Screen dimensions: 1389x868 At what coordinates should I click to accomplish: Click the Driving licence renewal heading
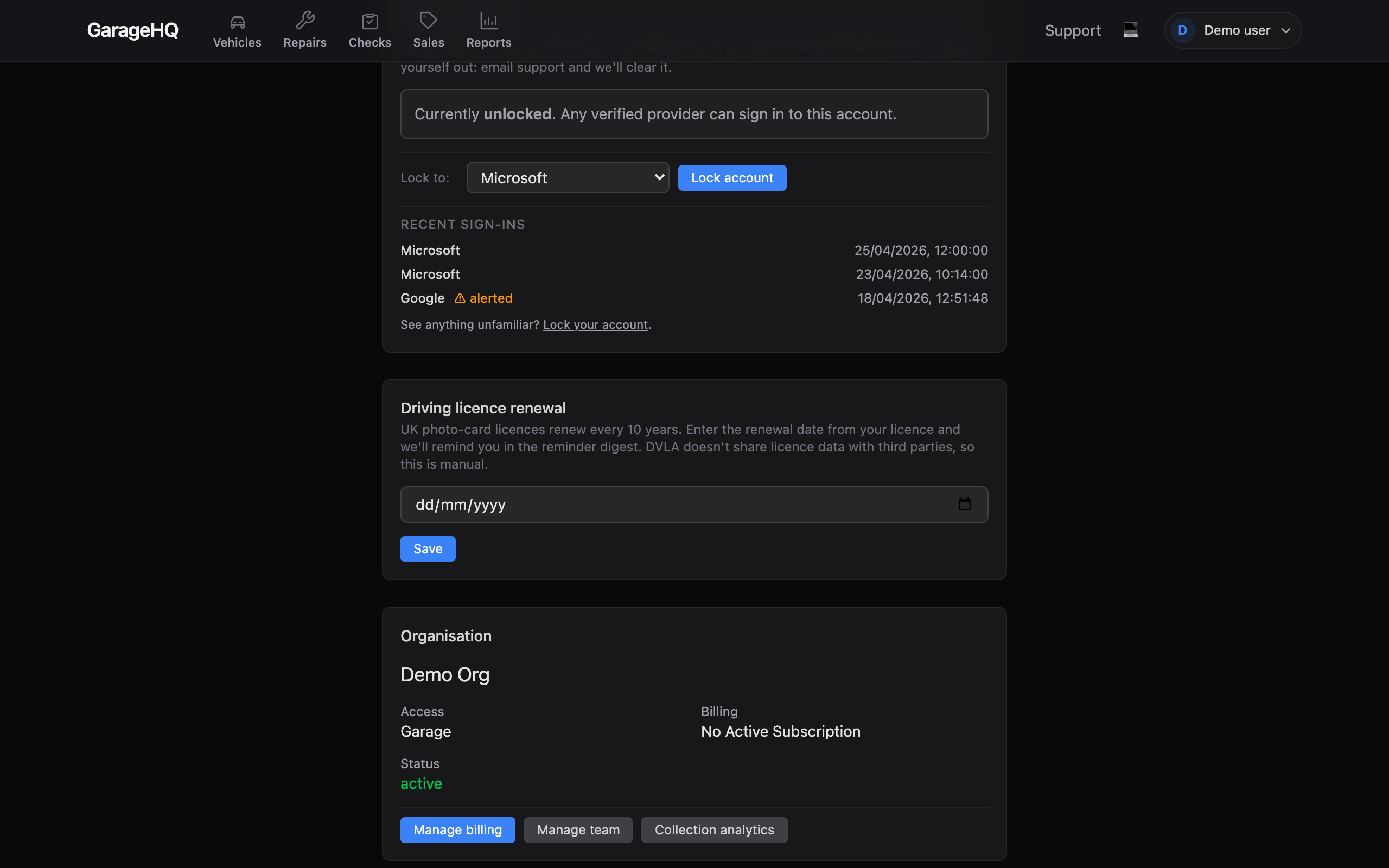pos(483,407)
